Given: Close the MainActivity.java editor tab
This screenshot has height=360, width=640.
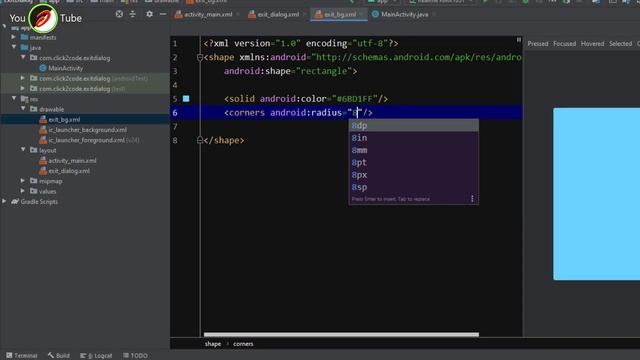Looking at the screenshot, I should tap(434, 15).
